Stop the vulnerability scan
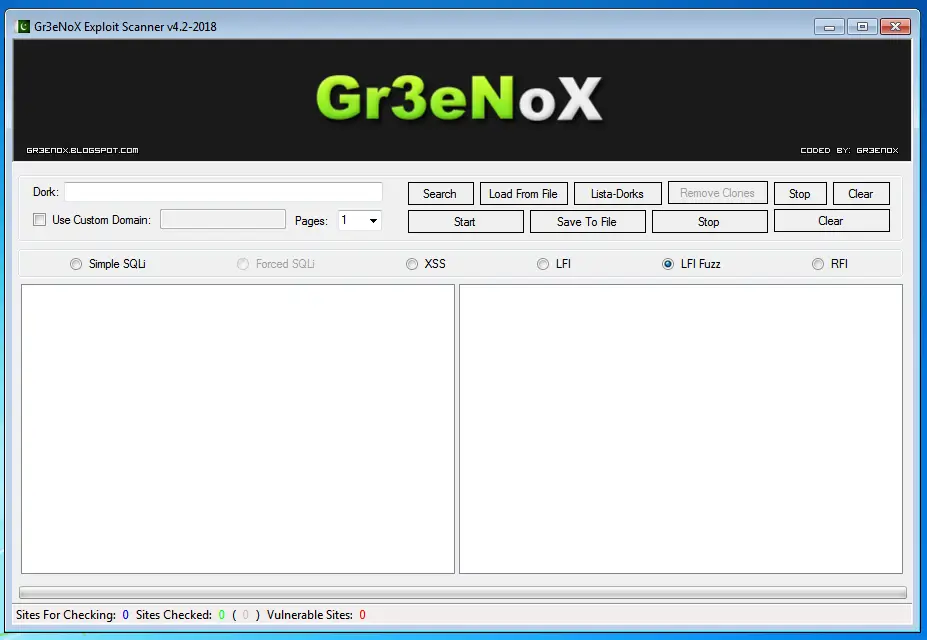The image size is (927, 640). (709, 221)
